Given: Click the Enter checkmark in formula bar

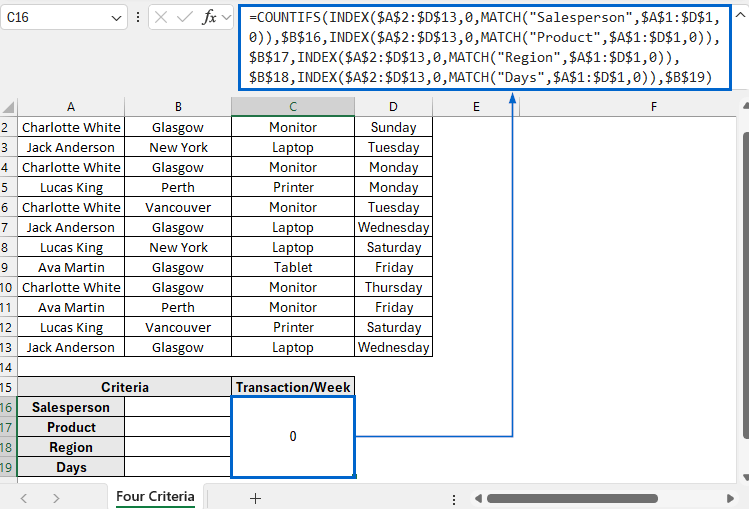Looking at the screenshot, I should (185, 18).
